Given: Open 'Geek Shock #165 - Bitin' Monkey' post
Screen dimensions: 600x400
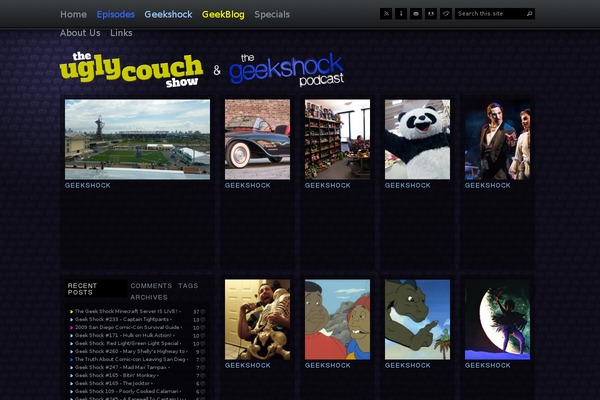Looking at the screenshot, I should point(115,376).
